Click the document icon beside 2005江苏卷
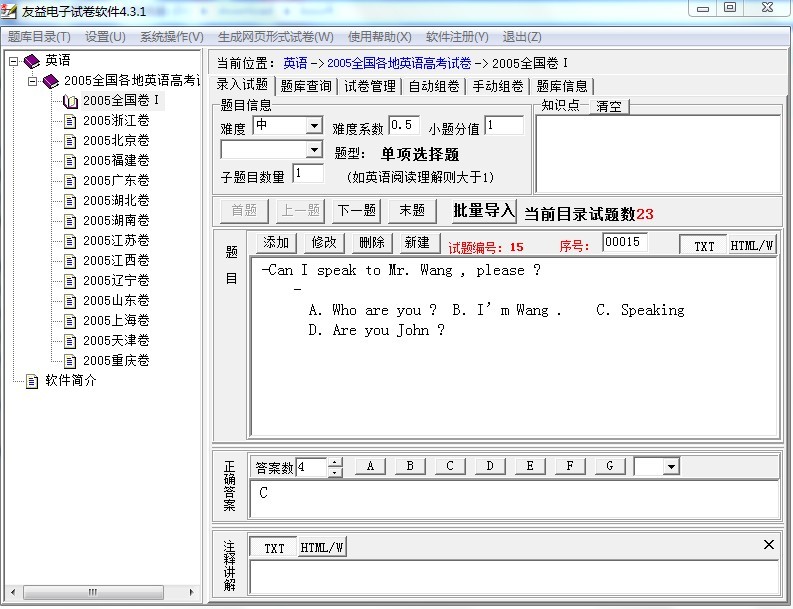 coord(70,241)
